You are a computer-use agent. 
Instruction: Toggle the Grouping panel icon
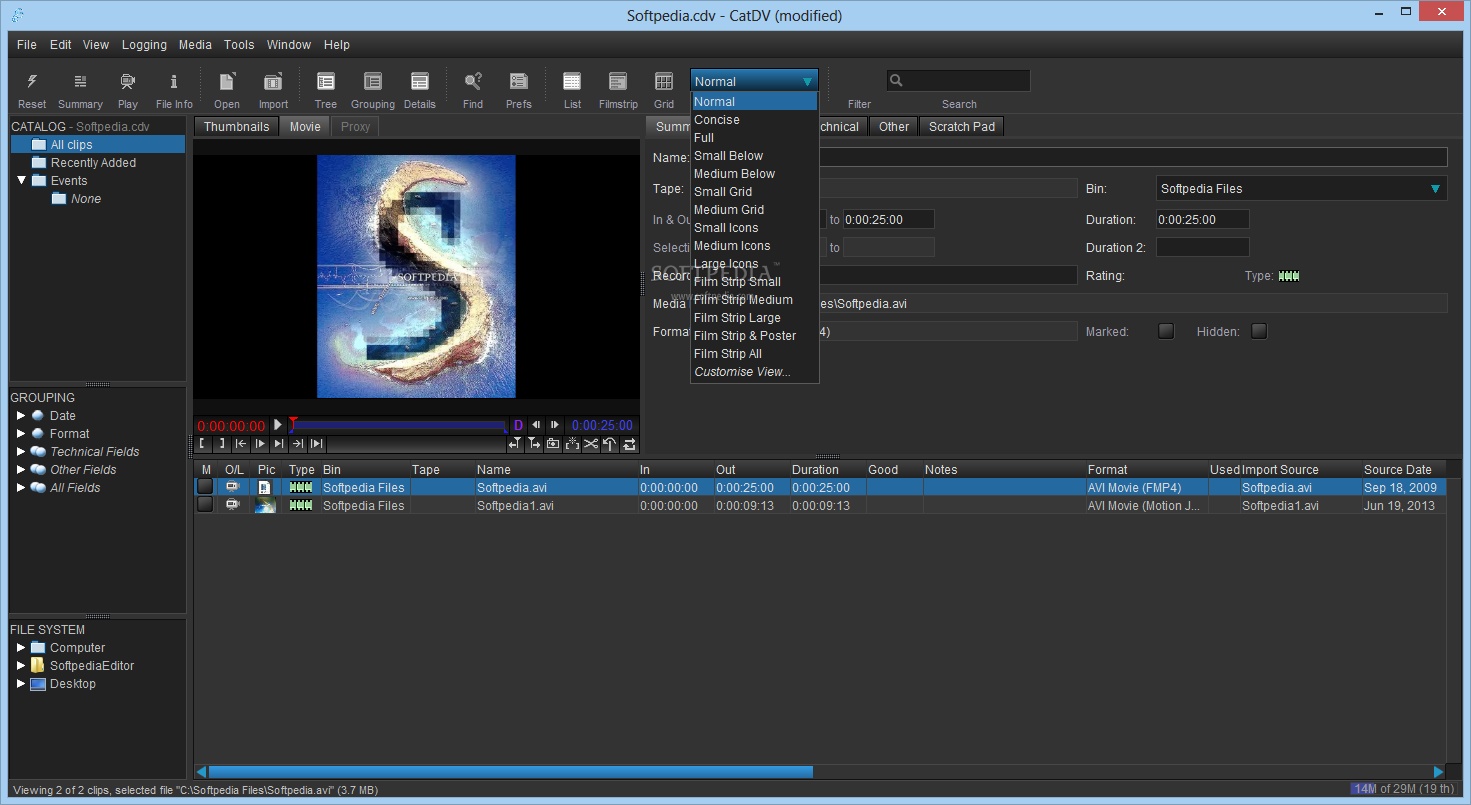pos(373,82)
